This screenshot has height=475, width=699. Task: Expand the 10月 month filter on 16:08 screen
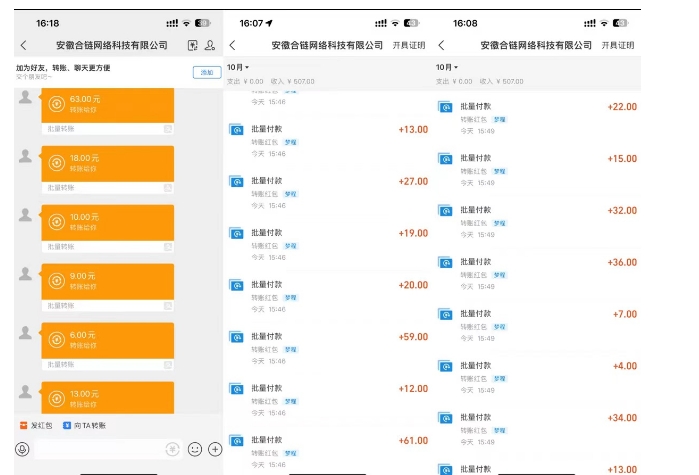[447, 67]
